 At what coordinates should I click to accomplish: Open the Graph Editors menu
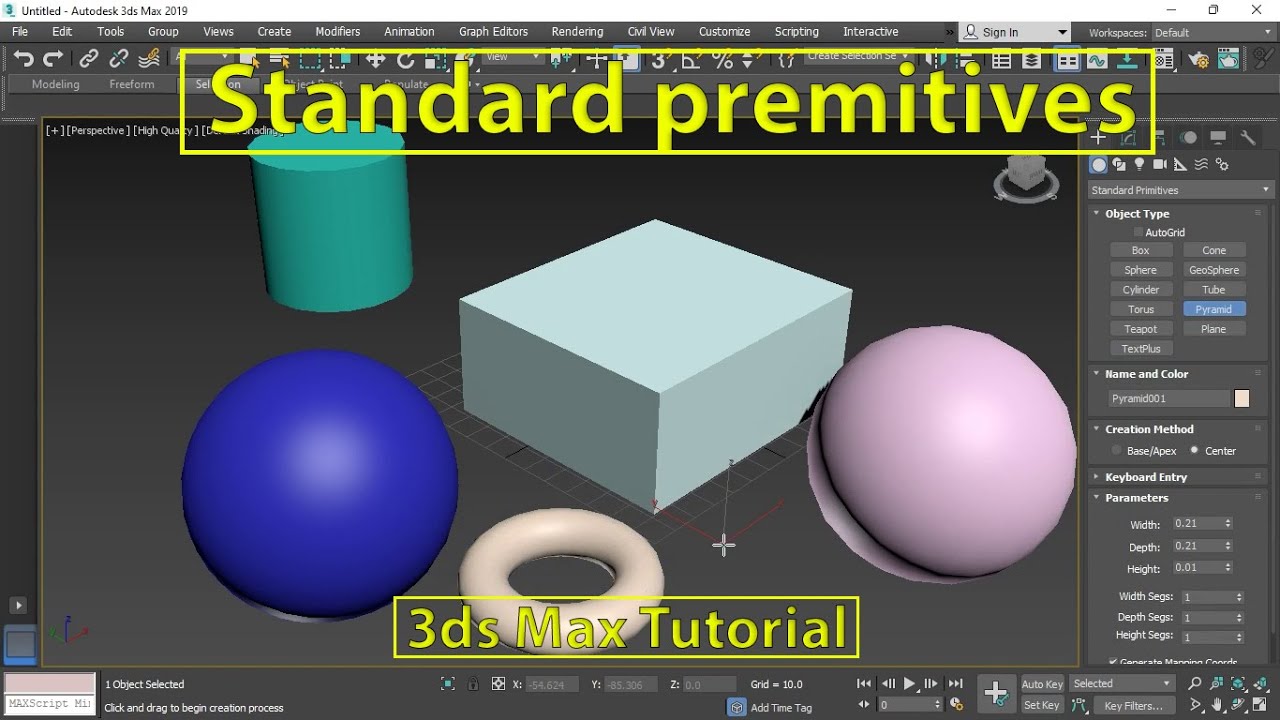[x=493, y=32]
